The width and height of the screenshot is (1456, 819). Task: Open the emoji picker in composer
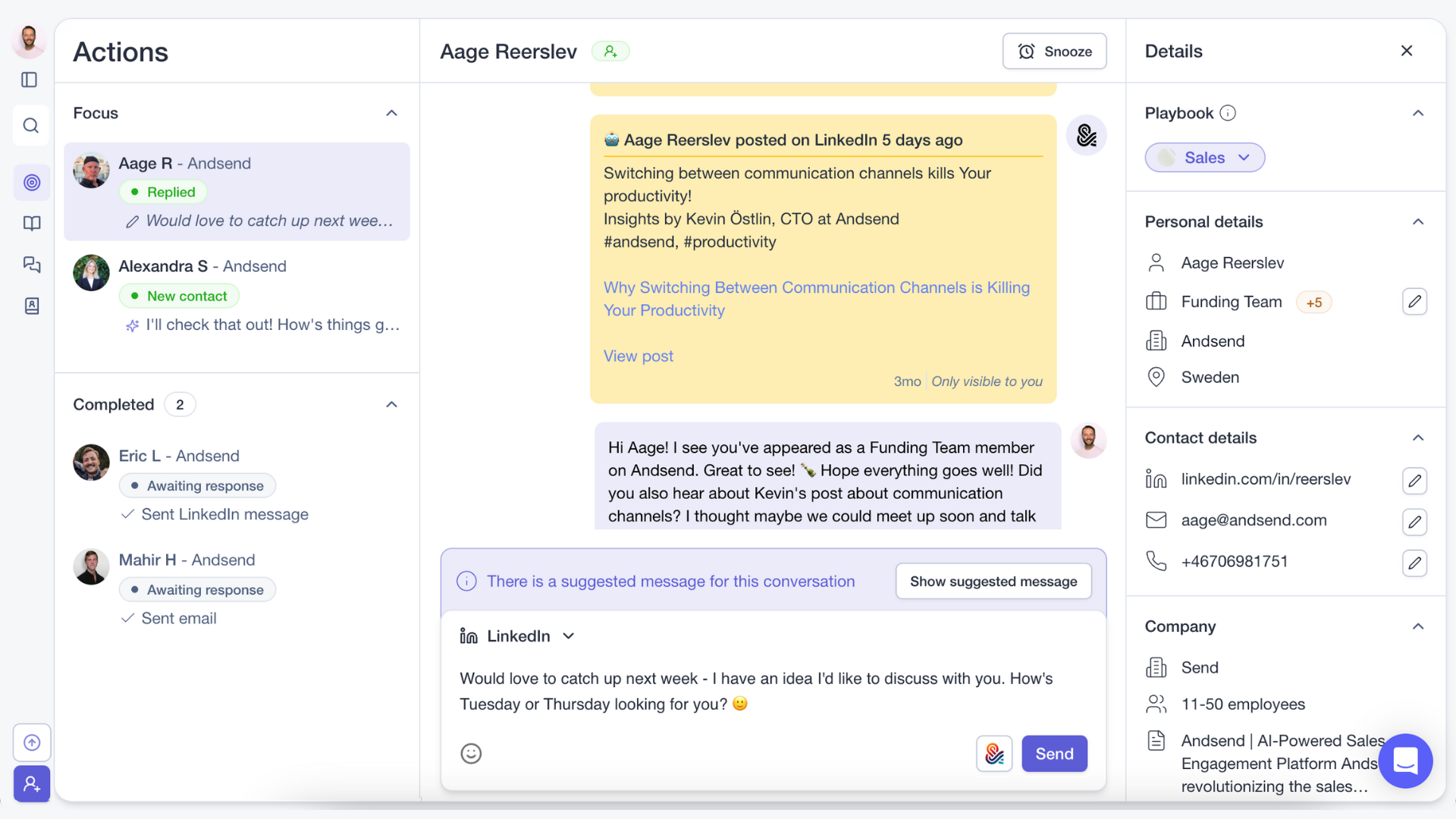(x=471, y=753)
